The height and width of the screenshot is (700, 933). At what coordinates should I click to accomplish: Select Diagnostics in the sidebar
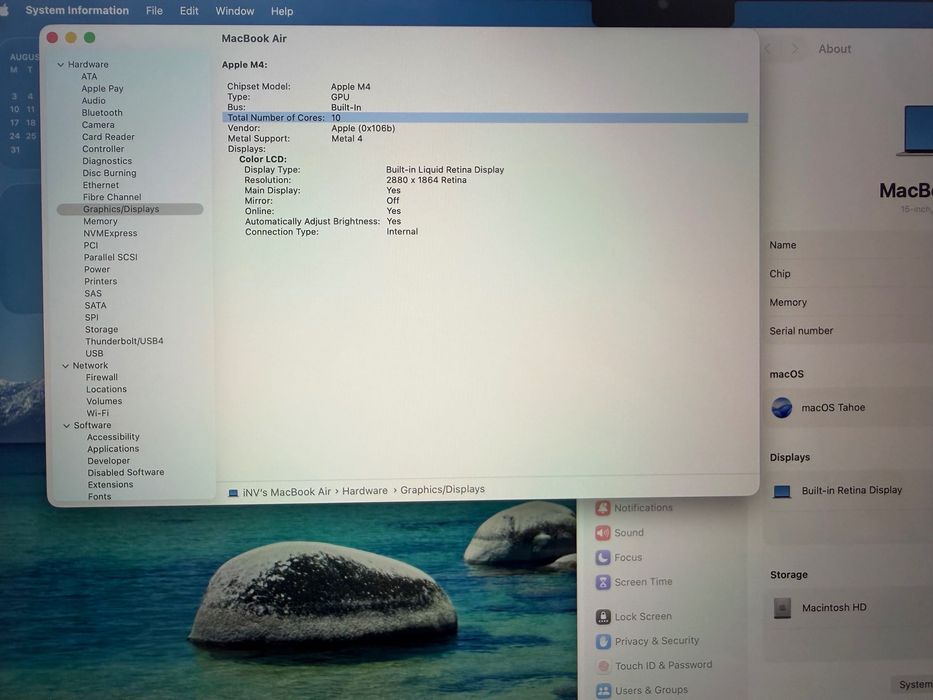coord(107,161)
